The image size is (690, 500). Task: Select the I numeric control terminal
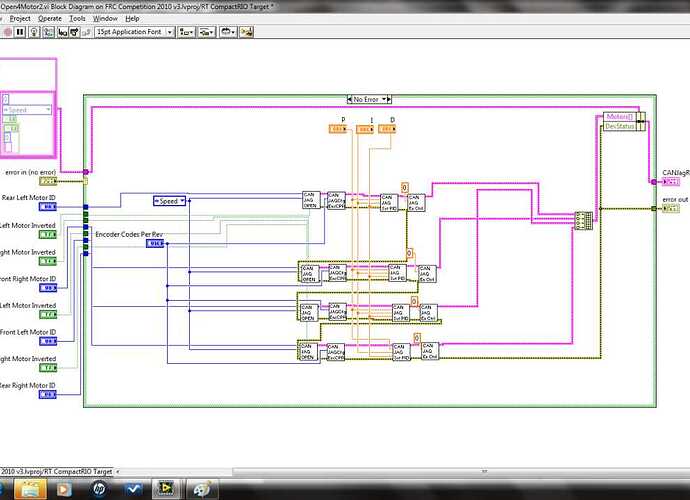(365, 129)
